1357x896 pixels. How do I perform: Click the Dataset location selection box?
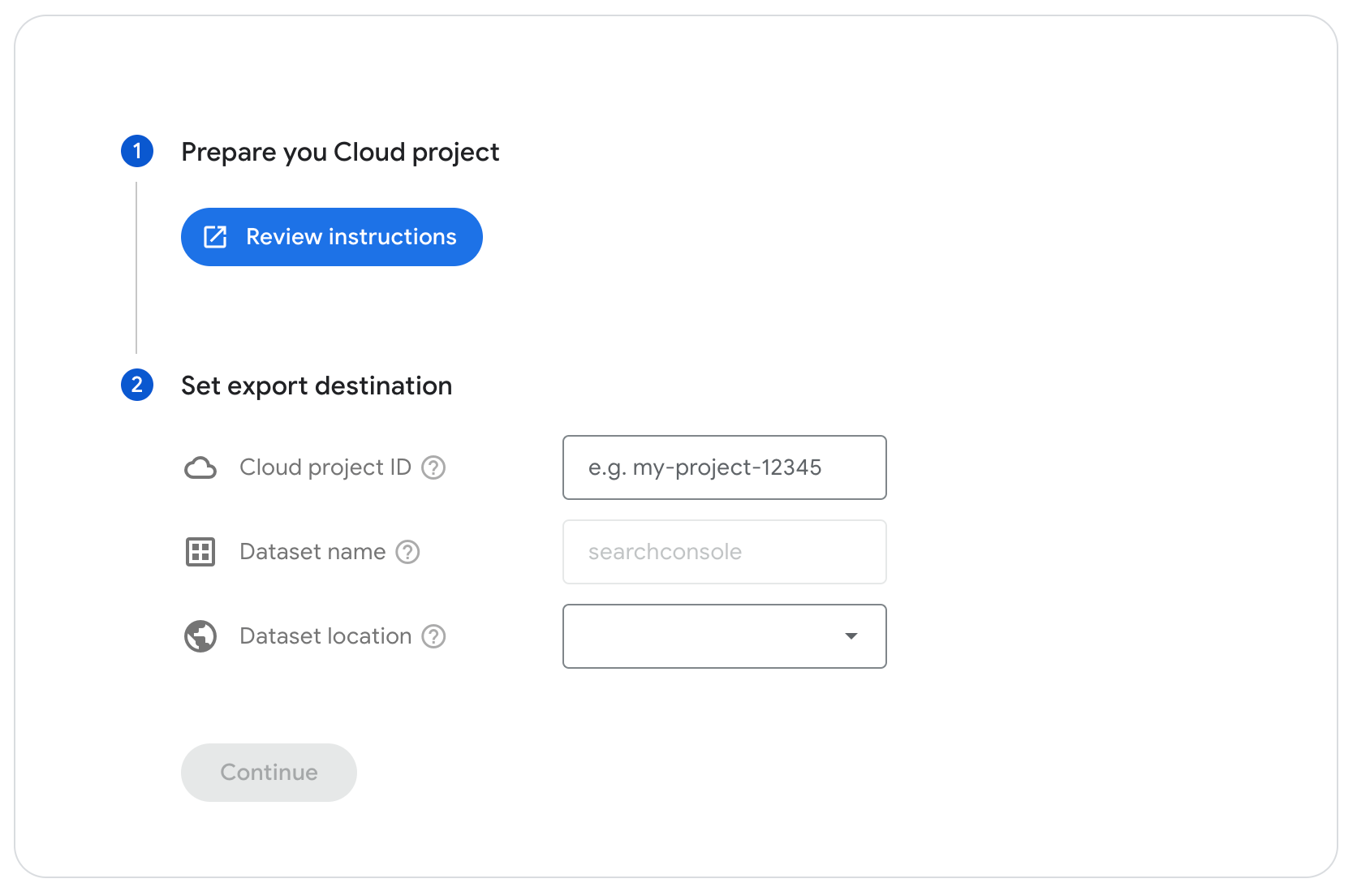[724, 636]
